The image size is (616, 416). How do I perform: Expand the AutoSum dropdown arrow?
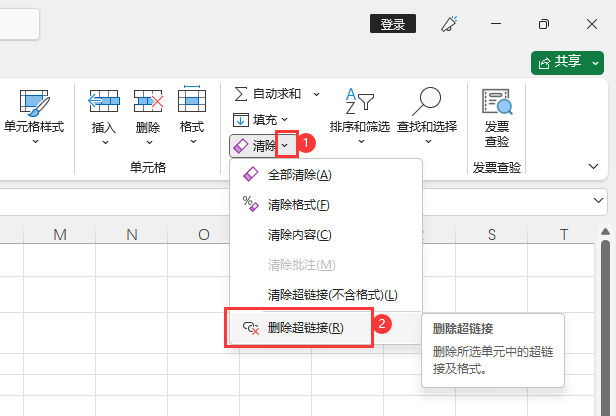[317, 93]
